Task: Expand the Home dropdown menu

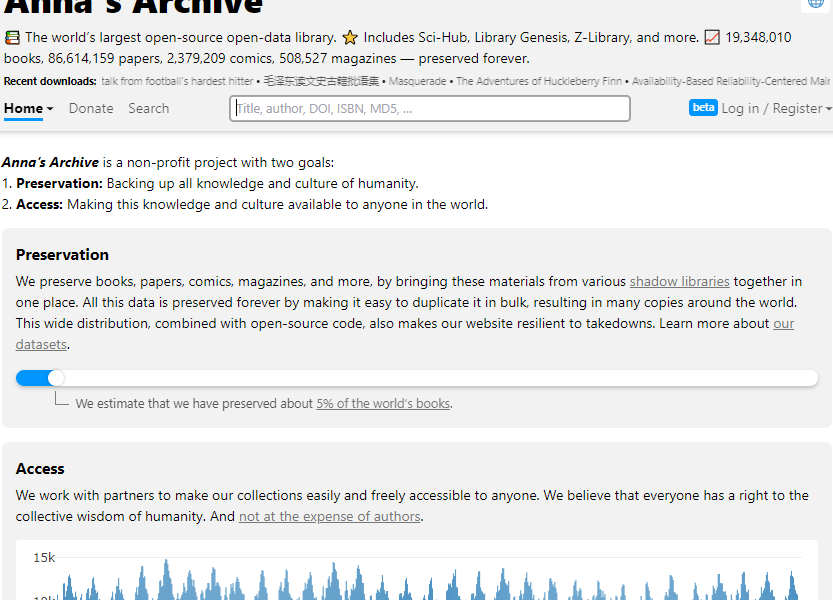Action: 28,108
